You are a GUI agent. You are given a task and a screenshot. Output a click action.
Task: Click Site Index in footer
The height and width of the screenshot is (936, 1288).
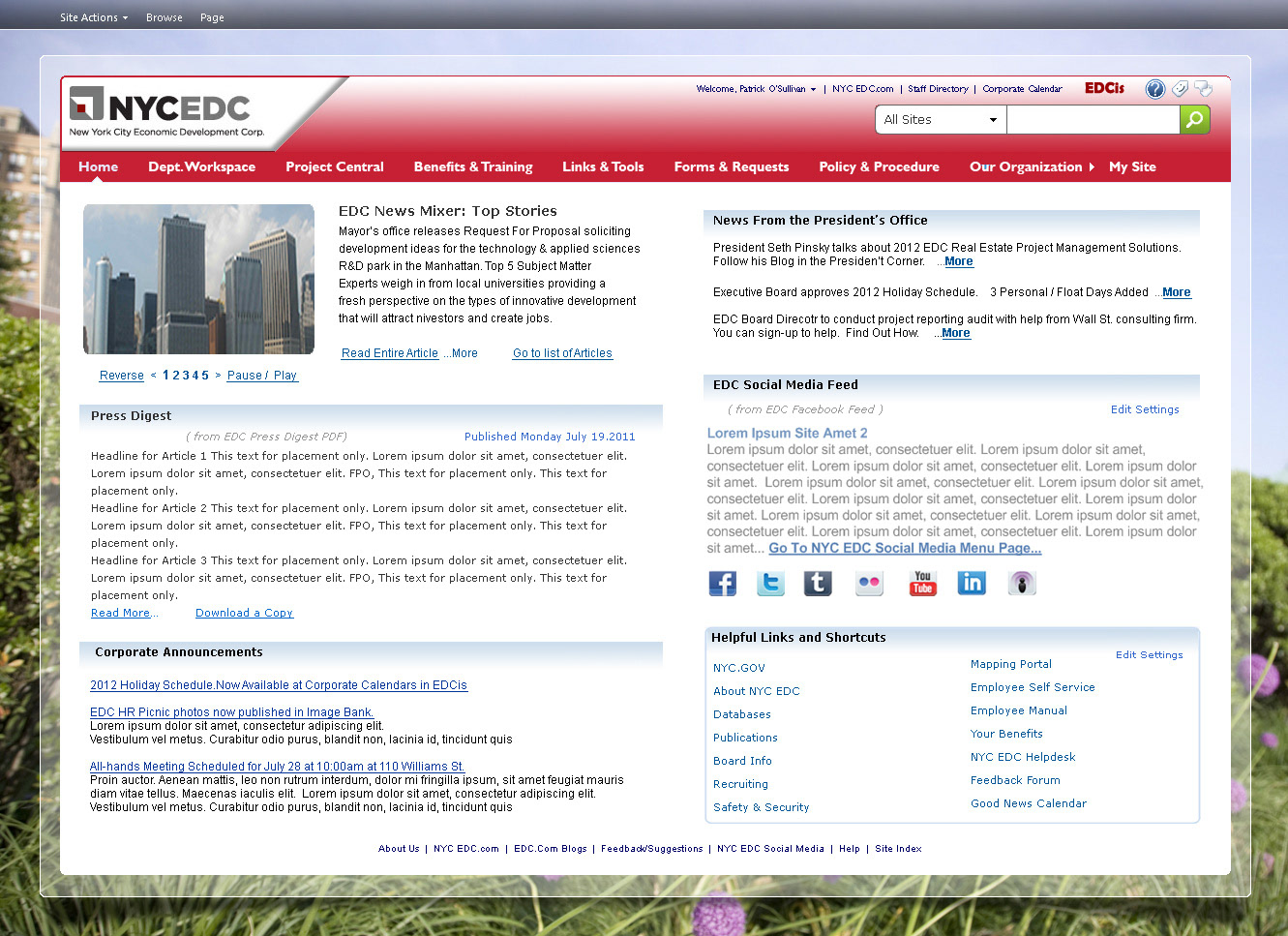coord(898,849)
